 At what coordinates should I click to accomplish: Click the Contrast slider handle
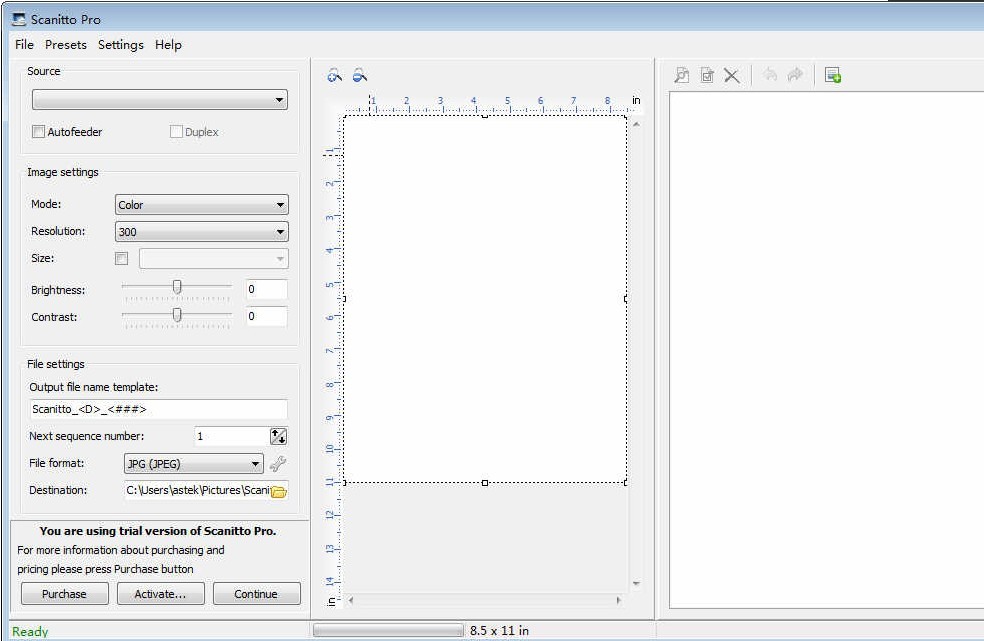click(177, 315)
